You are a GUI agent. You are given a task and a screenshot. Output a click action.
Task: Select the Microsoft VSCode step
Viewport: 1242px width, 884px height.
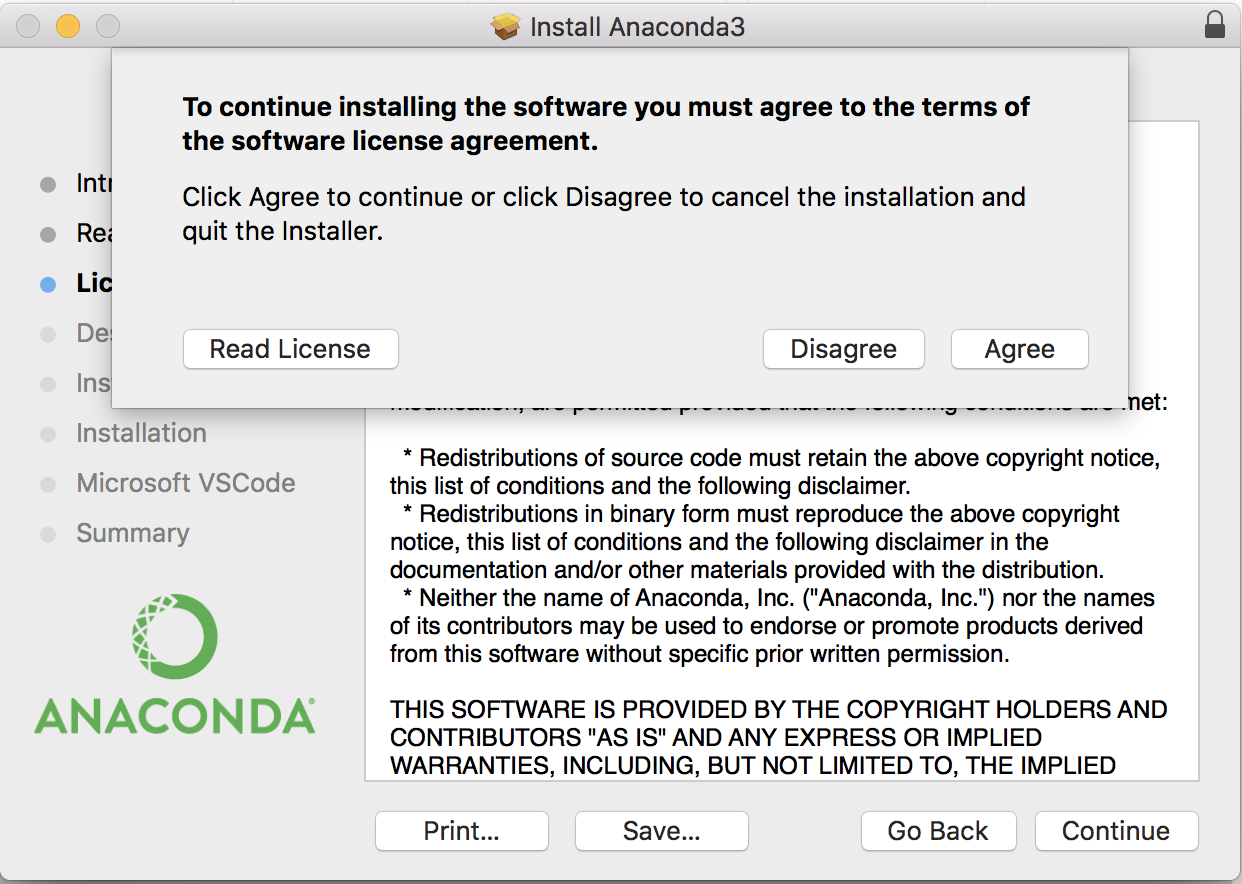[x=186, y=483]
